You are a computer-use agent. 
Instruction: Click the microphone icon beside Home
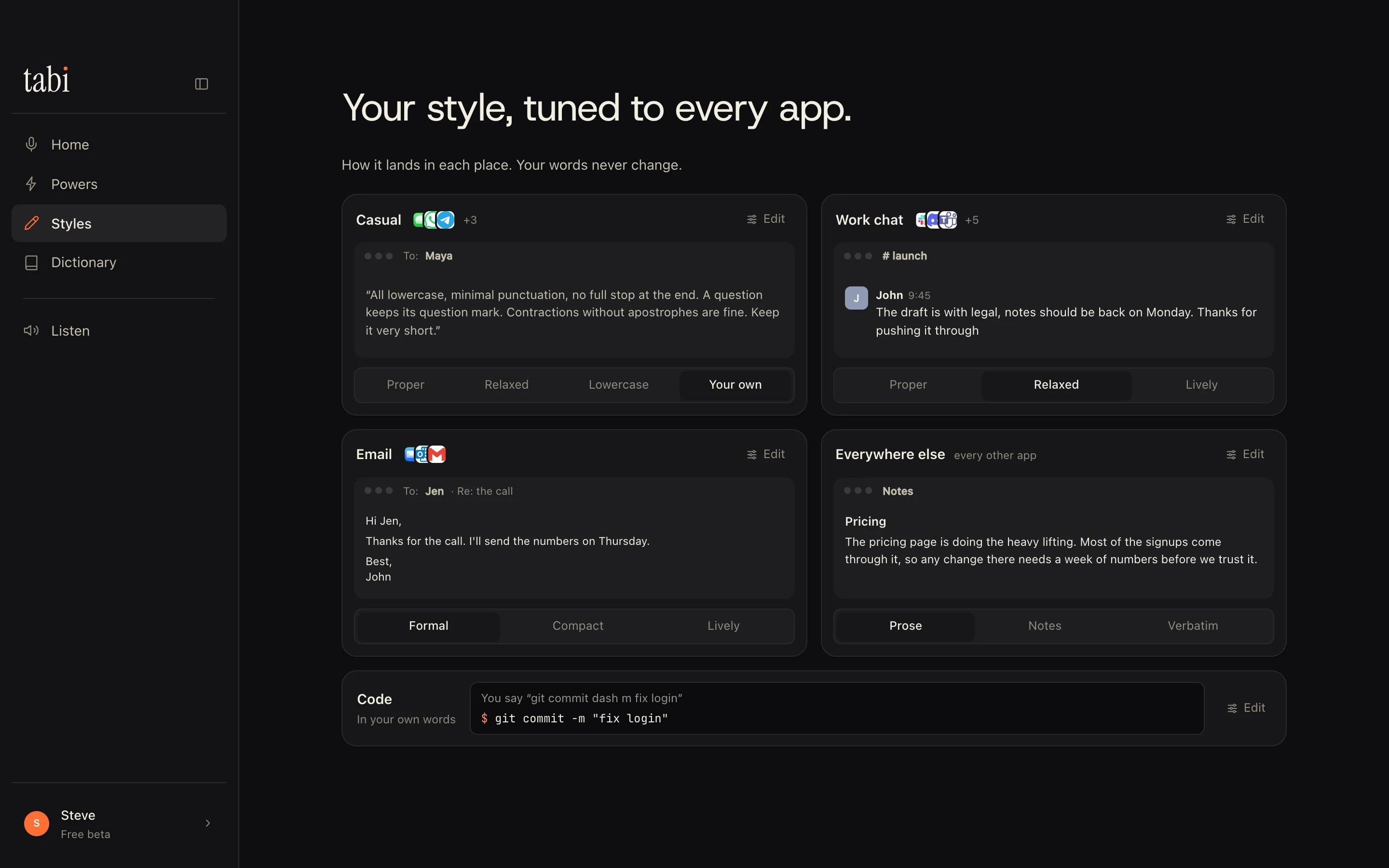(31, 144)
